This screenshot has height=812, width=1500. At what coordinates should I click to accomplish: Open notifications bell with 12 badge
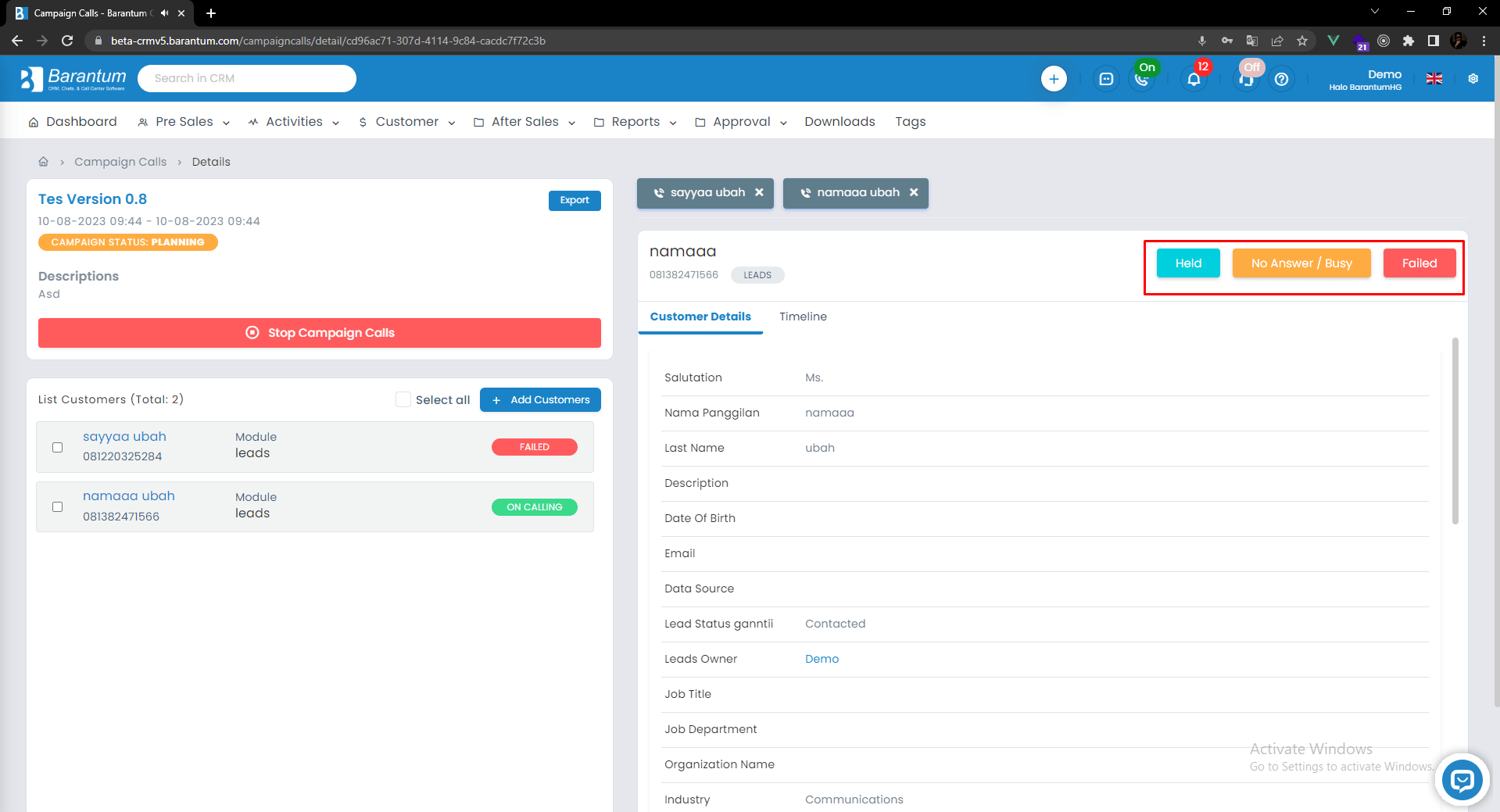tap(1194, 79)
